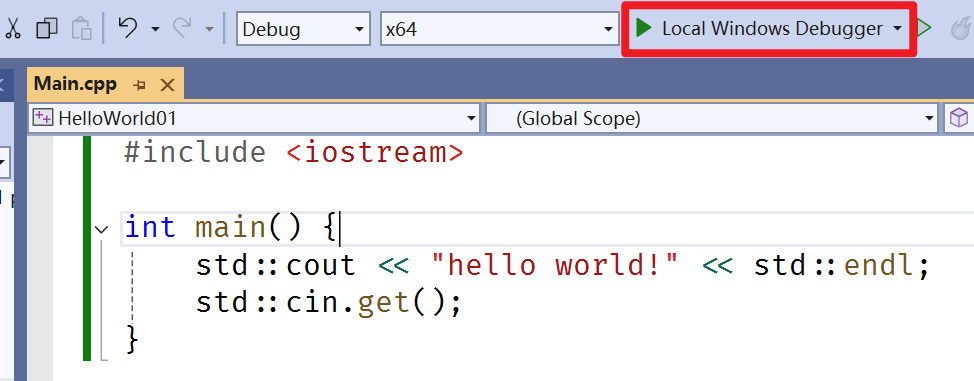Screen dimensions: 974x381
Task: Open the Debug configuration dropdown
Action: pyautogui.click(x=301, y=29)
